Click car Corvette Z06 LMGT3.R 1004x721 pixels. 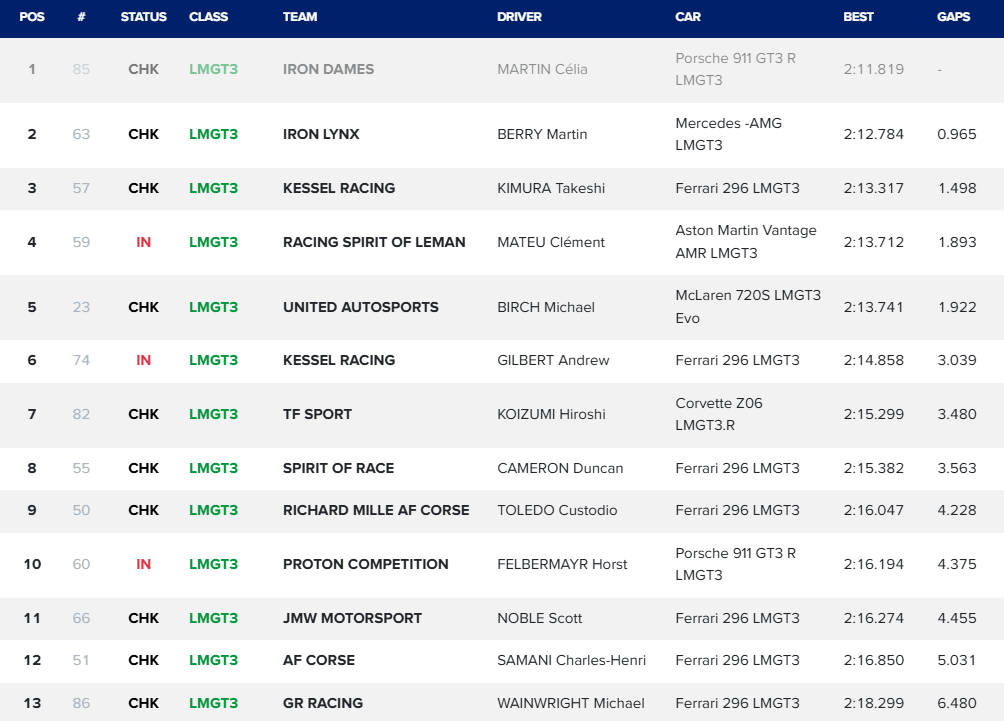click(719, 414)
